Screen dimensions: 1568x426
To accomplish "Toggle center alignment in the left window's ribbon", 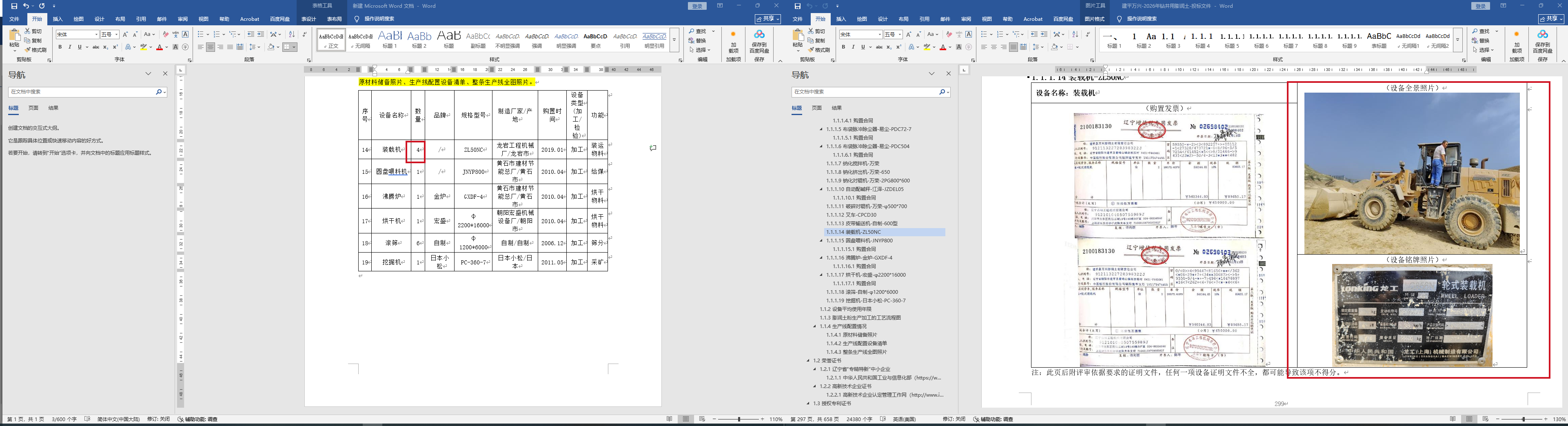I will pyautogui.click(x=210, y=47).
